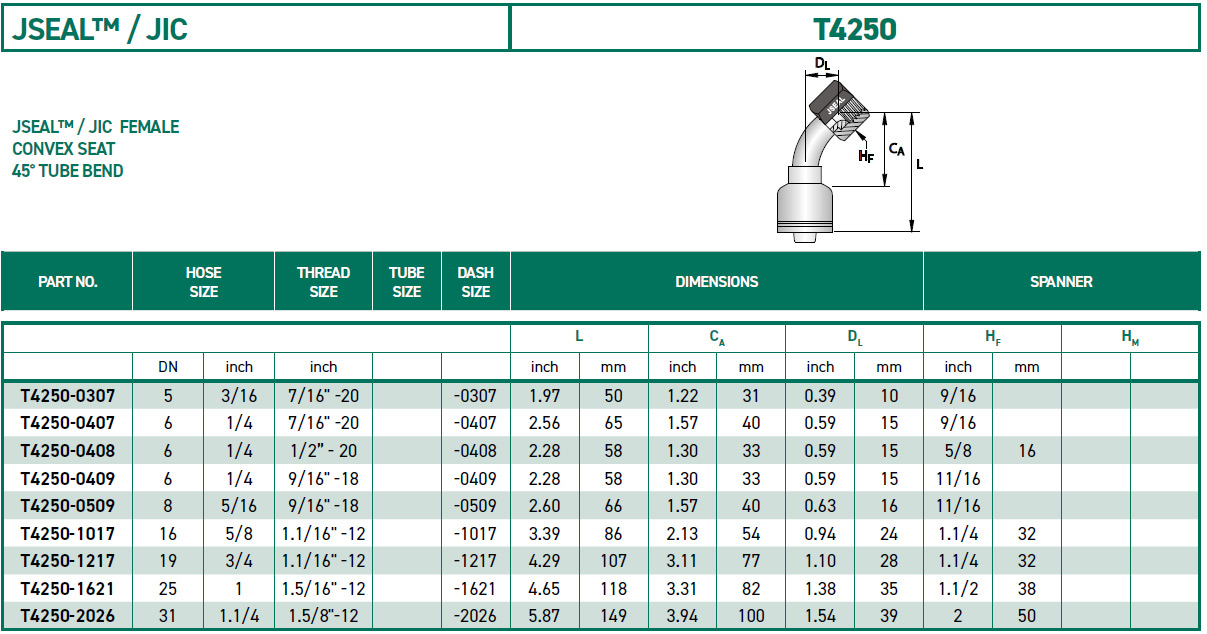Viewport: 1207px width, 634px height.
Task: Click the THREAD SIZE column header
Action: 323,282
